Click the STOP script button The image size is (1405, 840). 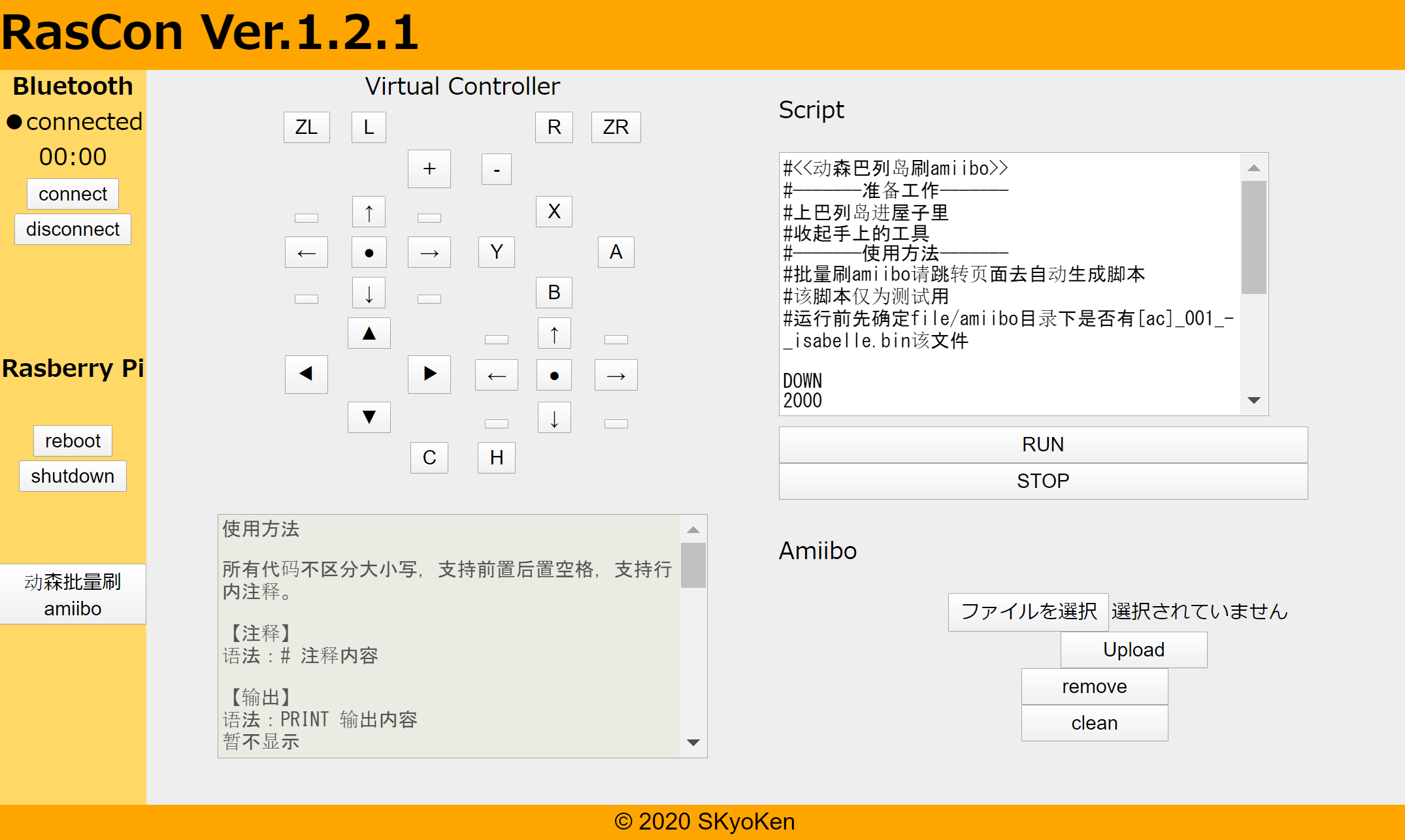(1042, 481)
